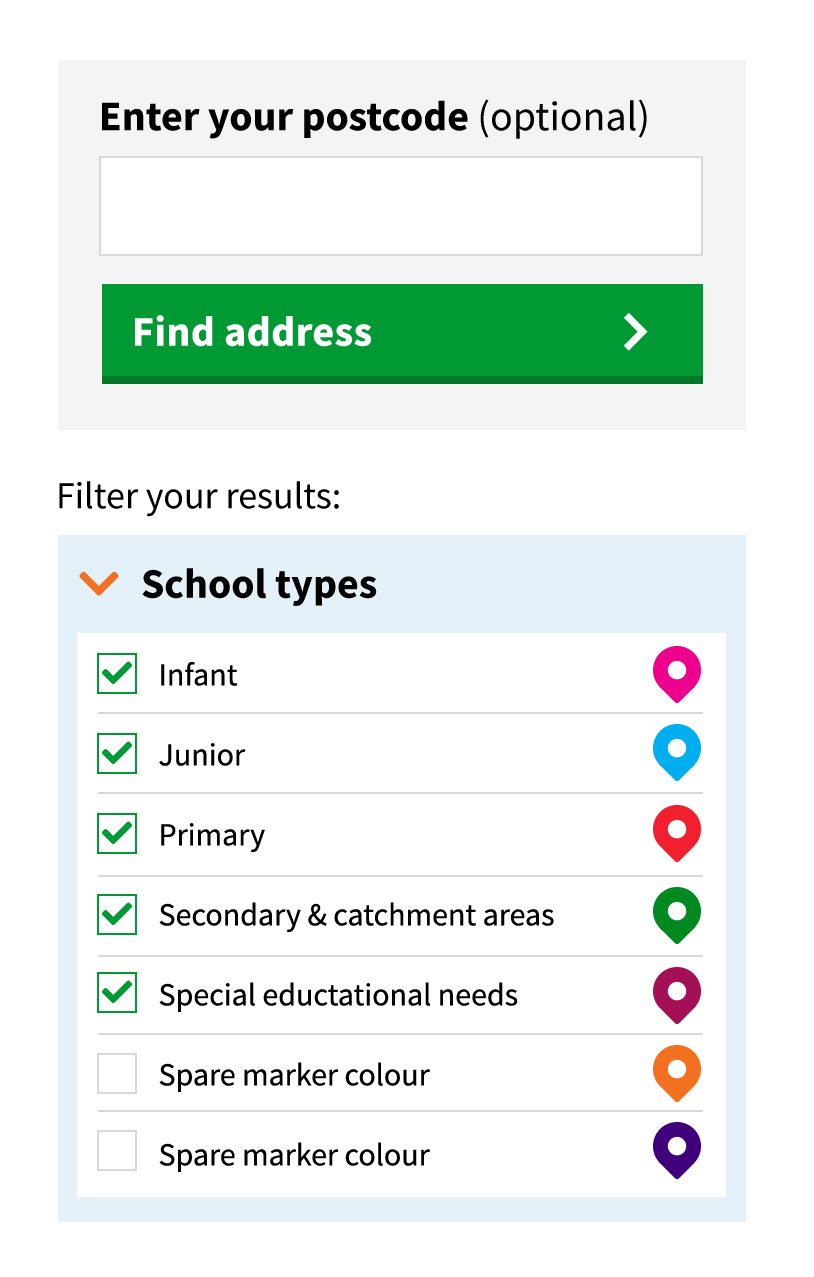
Task: Click the green Secondary map marker icon
Action: click(676, 913)
